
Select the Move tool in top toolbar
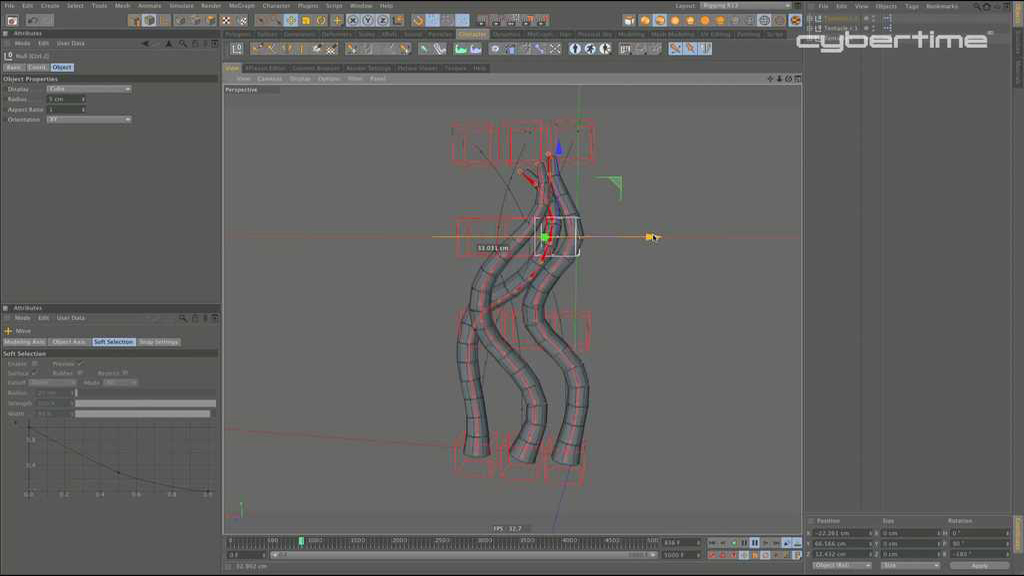coord(291,20)
